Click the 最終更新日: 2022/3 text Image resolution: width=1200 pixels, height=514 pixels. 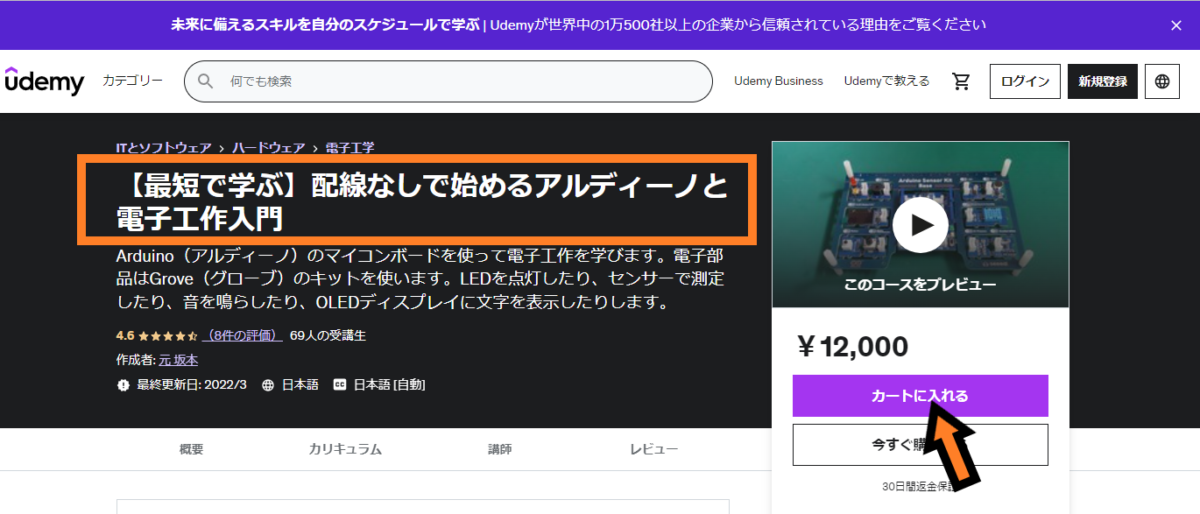pos(192,385)
